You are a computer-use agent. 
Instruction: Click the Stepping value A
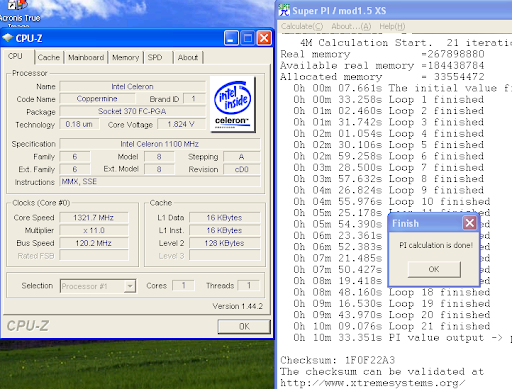[241, 157]
